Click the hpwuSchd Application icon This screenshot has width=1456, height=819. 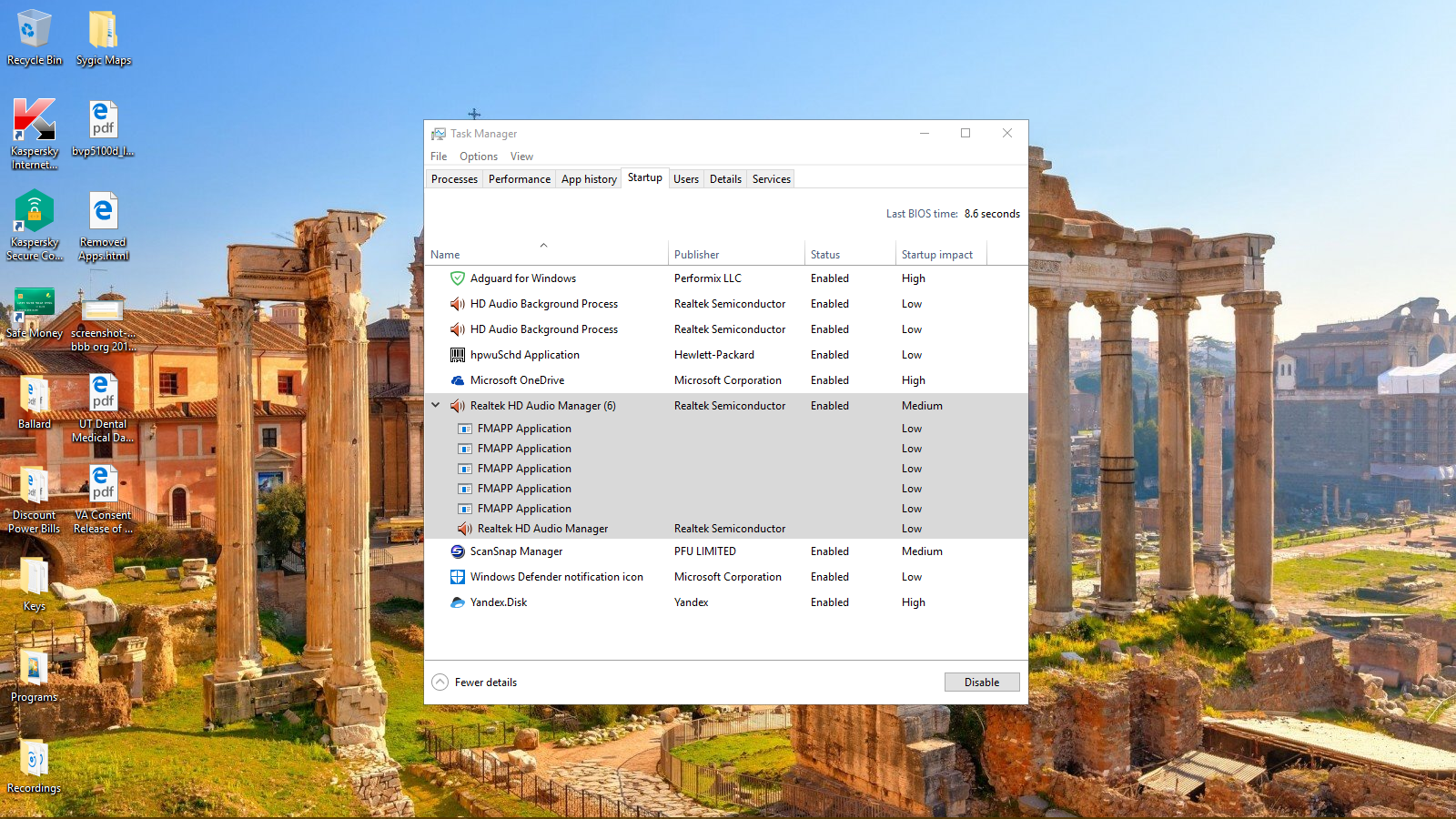(x=458, y=355)
